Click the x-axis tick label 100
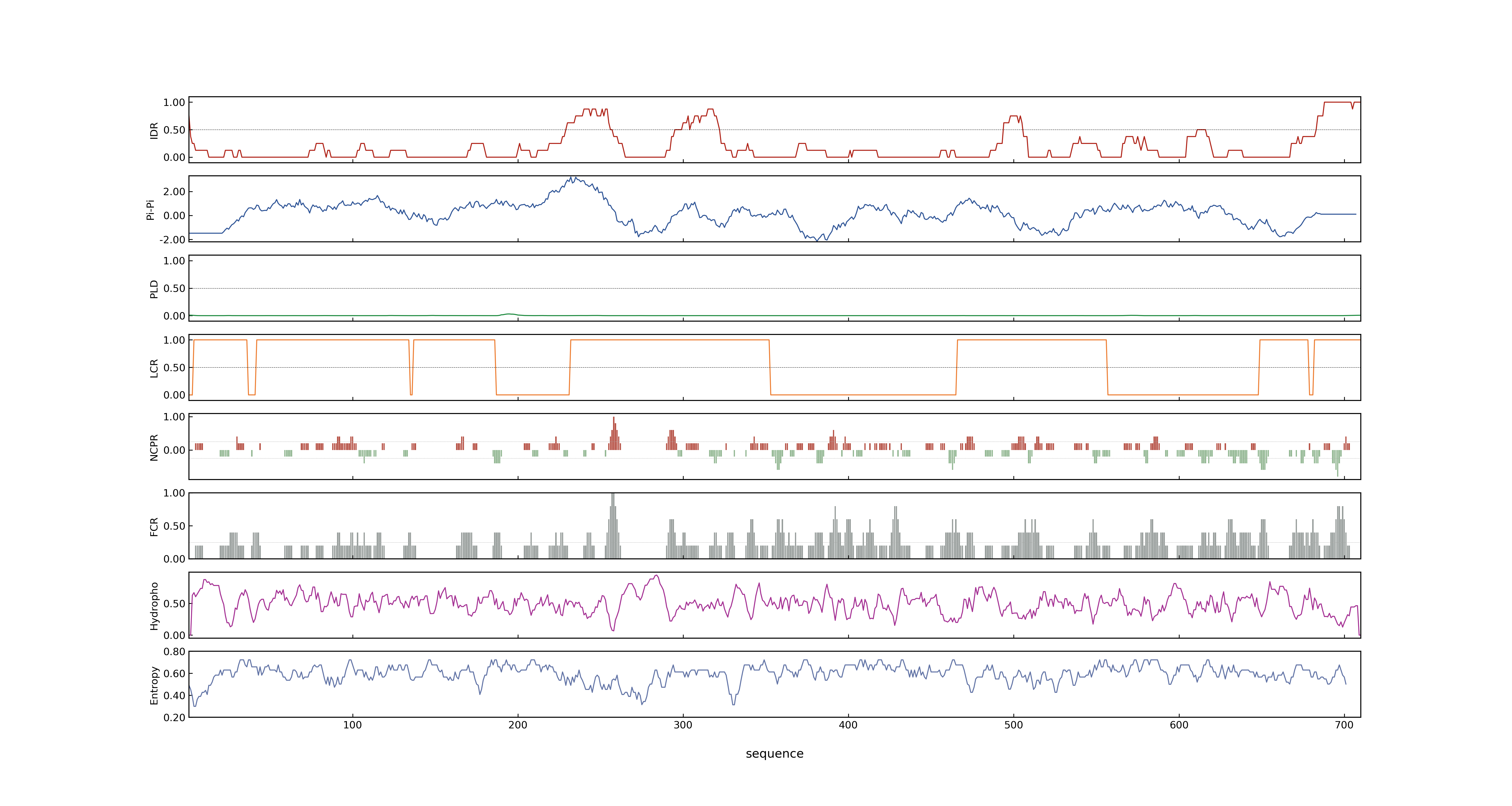 (x=352, y=725)
